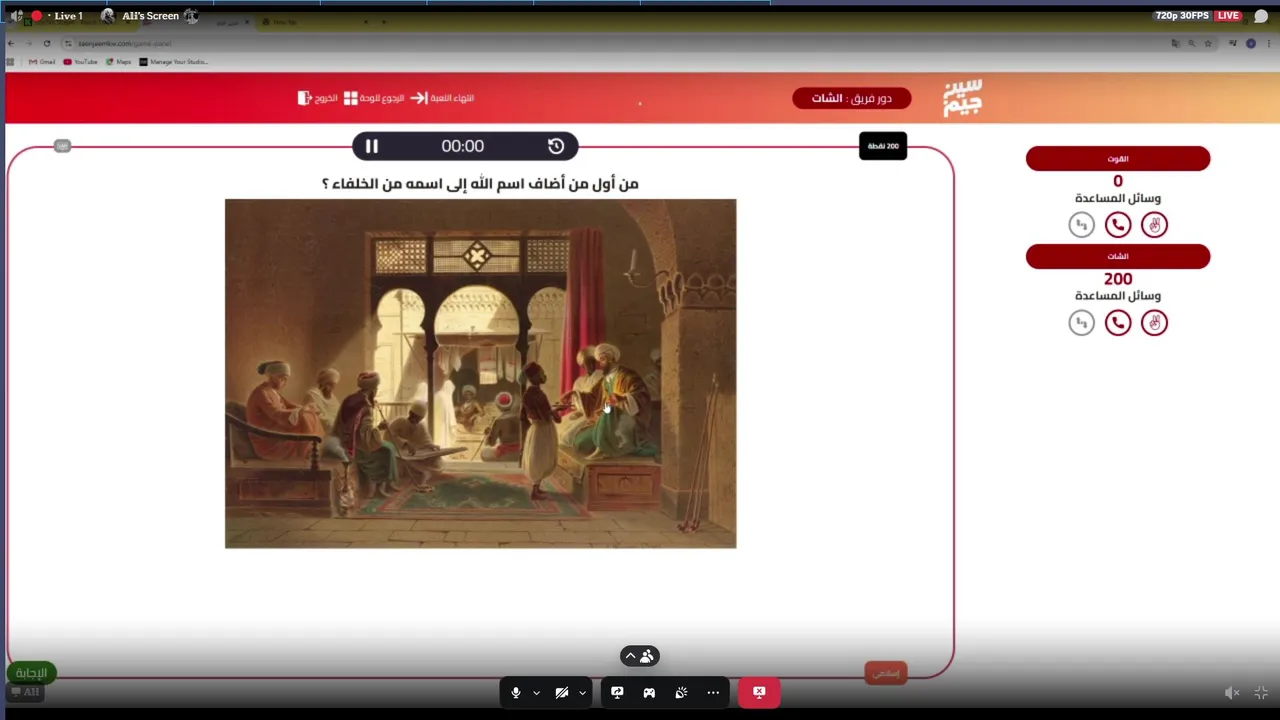Click انتهاء اللعبة end game button
Screen dimensions: 1280x720
(442, 98)
